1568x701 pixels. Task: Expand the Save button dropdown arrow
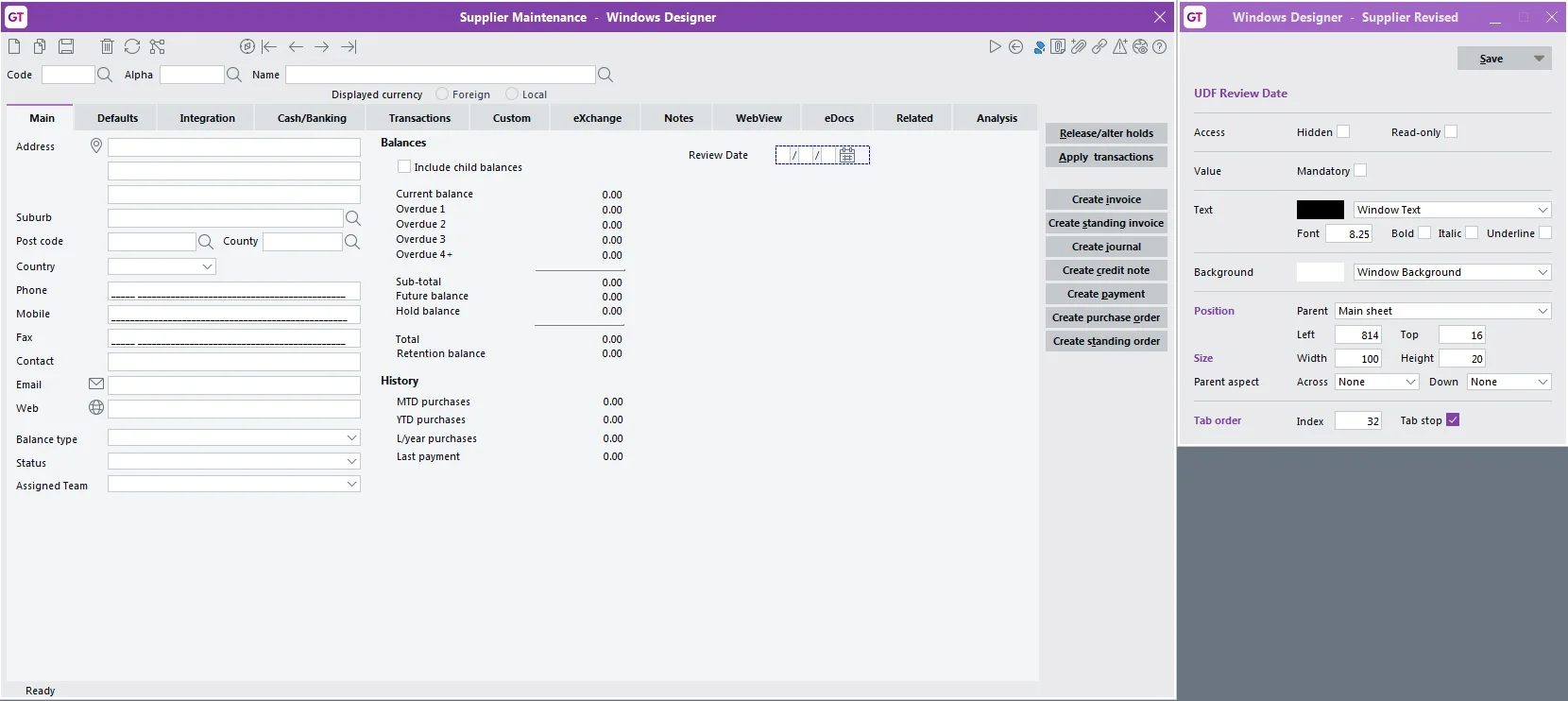click(x=1539, y=59)
